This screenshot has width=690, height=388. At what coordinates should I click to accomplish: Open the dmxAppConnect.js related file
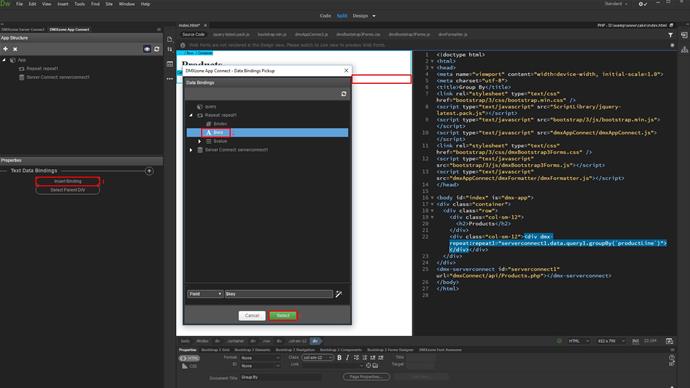point(311,34)
